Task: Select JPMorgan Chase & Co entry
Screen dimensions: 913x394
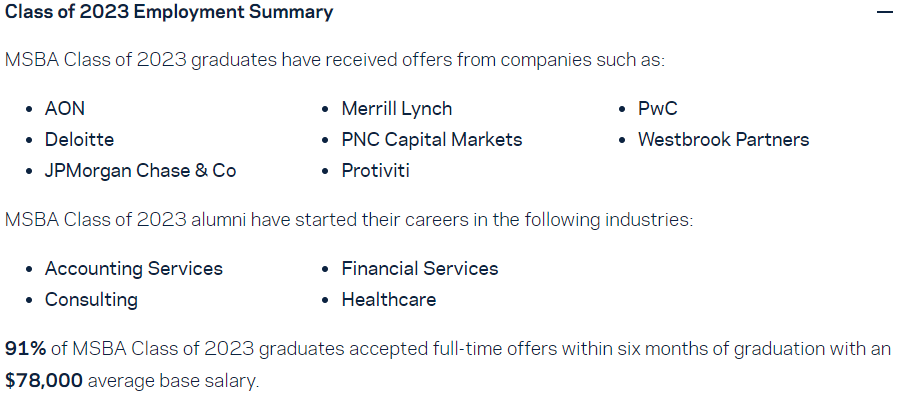Action: (x=140, y=171)
